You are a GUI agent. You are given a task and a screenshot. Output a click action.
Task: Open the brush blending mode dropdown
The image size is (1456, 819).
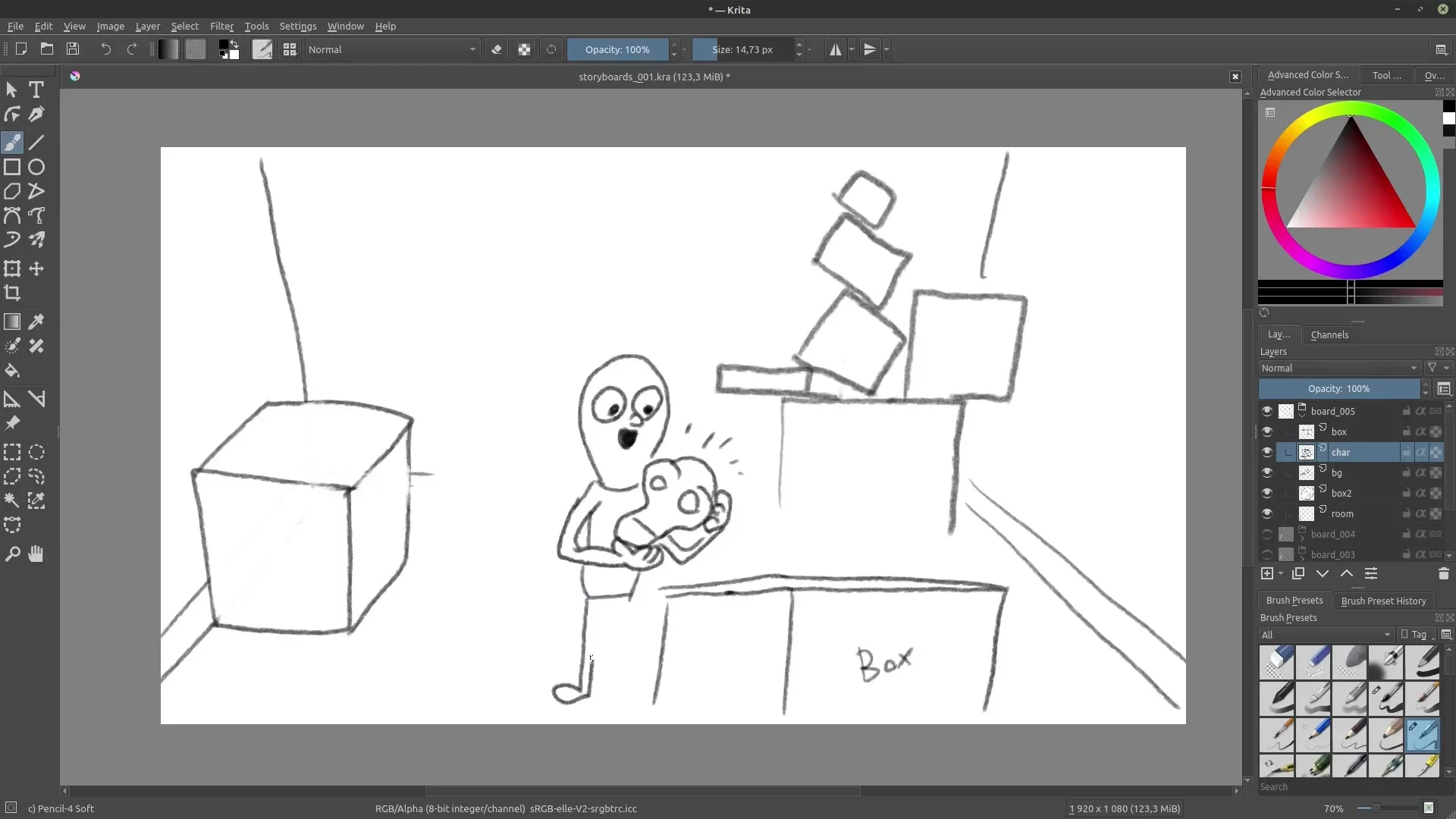coord(392,50)
